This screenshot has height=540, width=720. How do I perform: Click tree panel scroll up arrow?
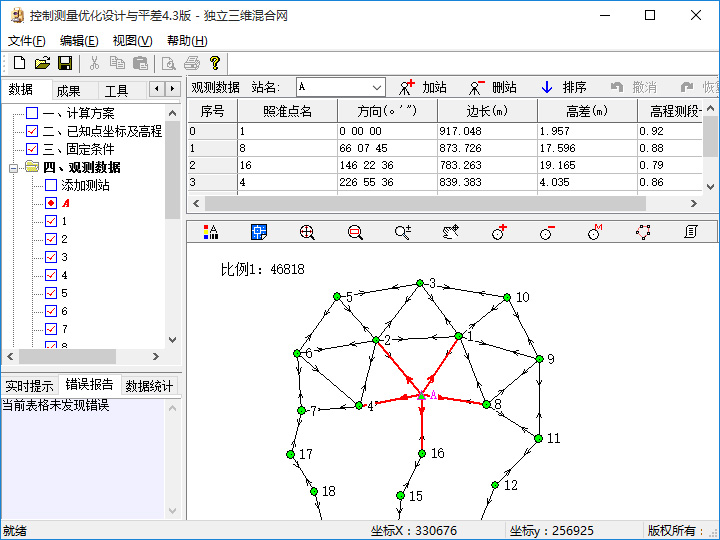coord(173,113)
